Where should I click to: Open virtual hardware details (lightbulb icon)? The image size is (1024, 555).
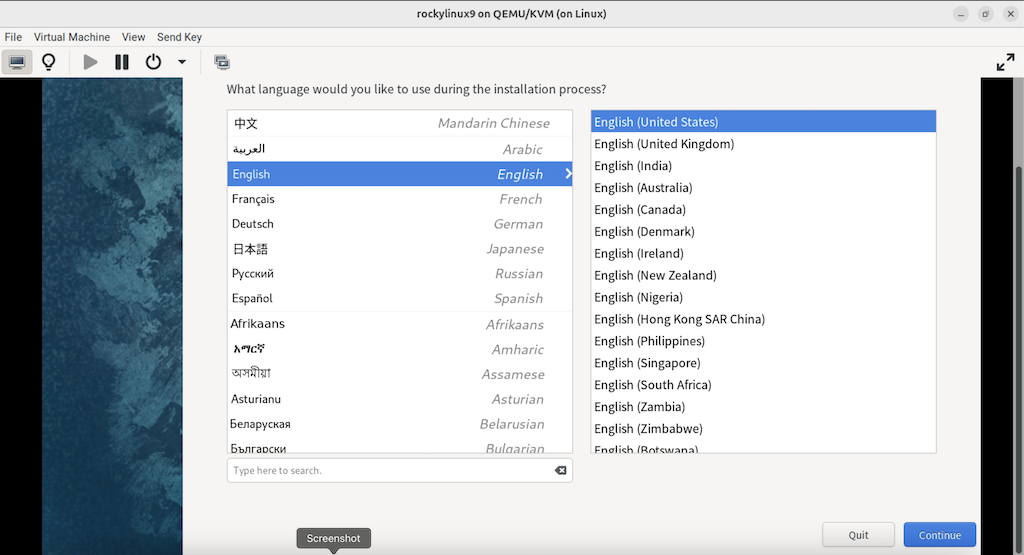click(49, 62)
